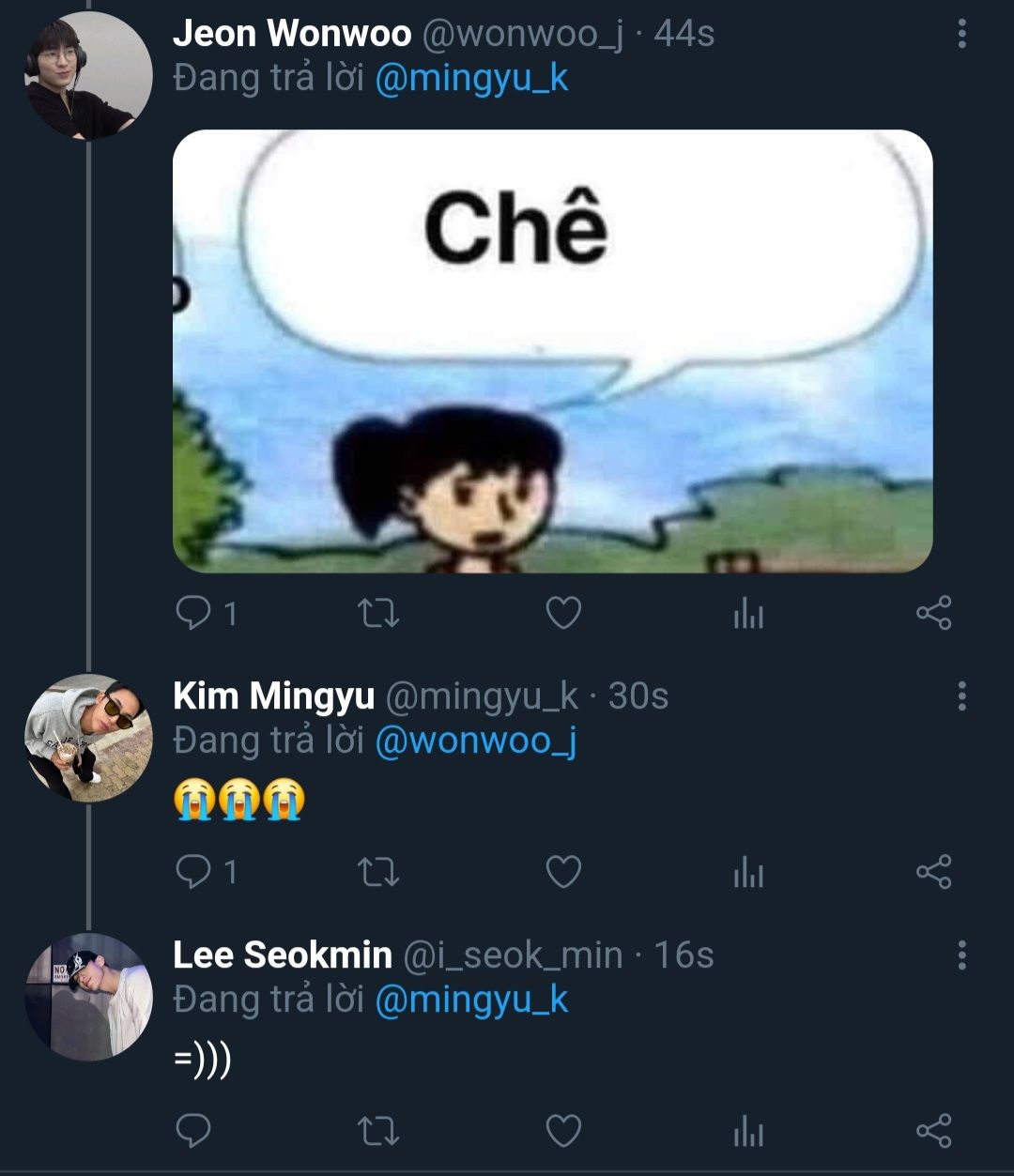
Task: Reply to Jeon Wonwoo's Chê meme tweet
Action: coord(194,614)
